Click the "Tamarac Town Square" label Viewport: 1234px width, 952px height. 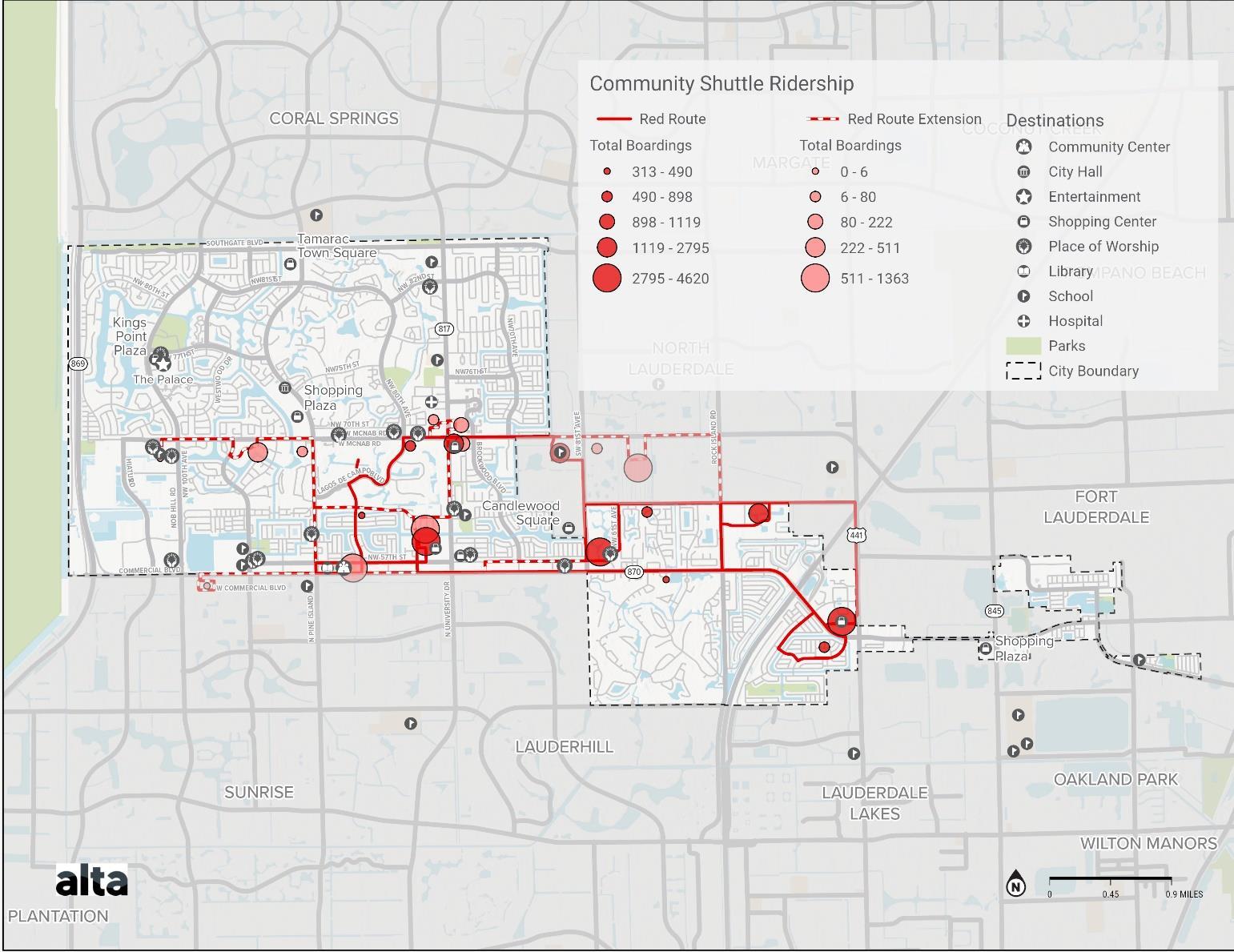point(337,246)
